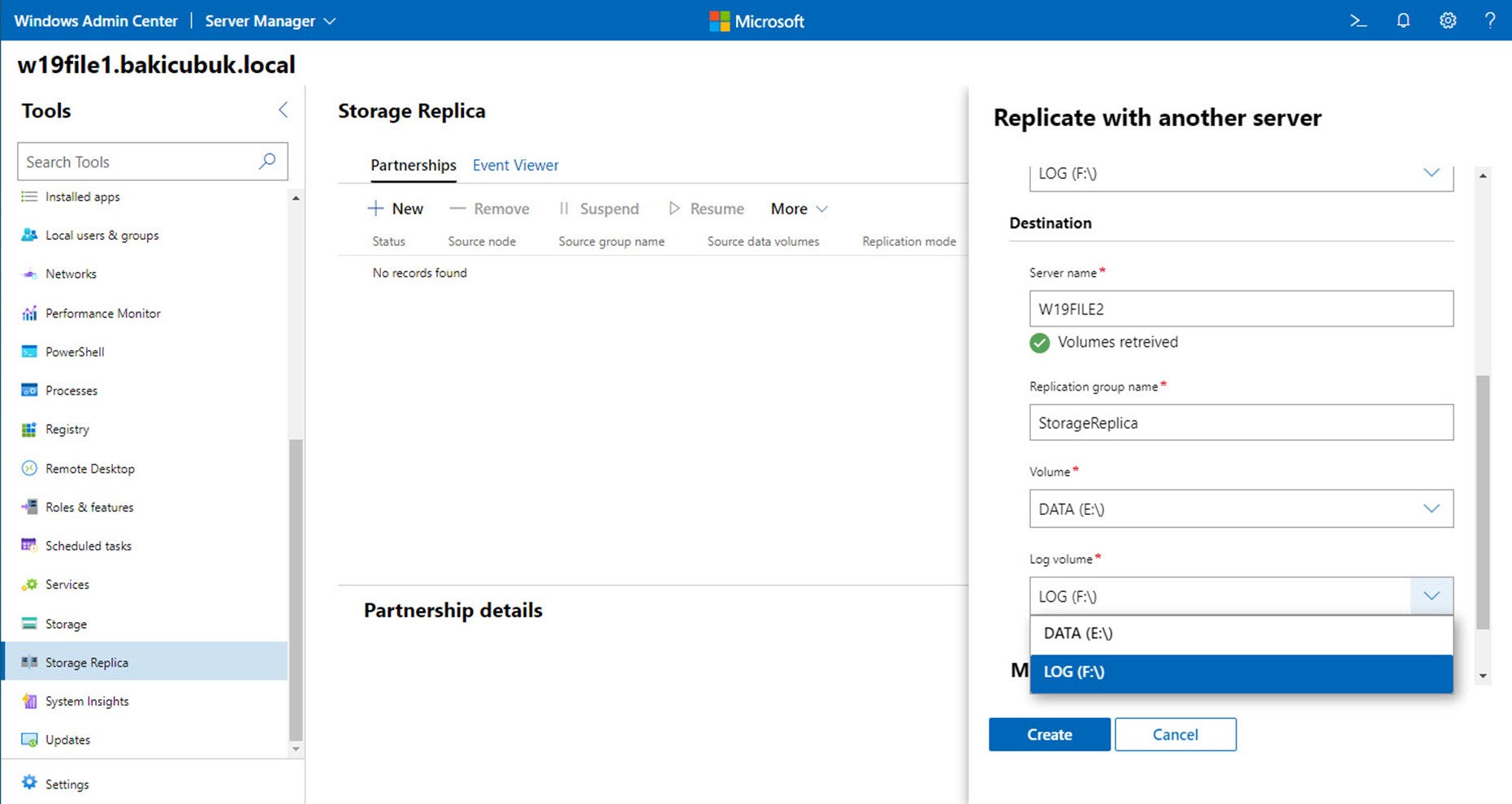This screenshot has width=1512, height=804.
Task: Click the Replication group name field
Action: point(1241,422)
